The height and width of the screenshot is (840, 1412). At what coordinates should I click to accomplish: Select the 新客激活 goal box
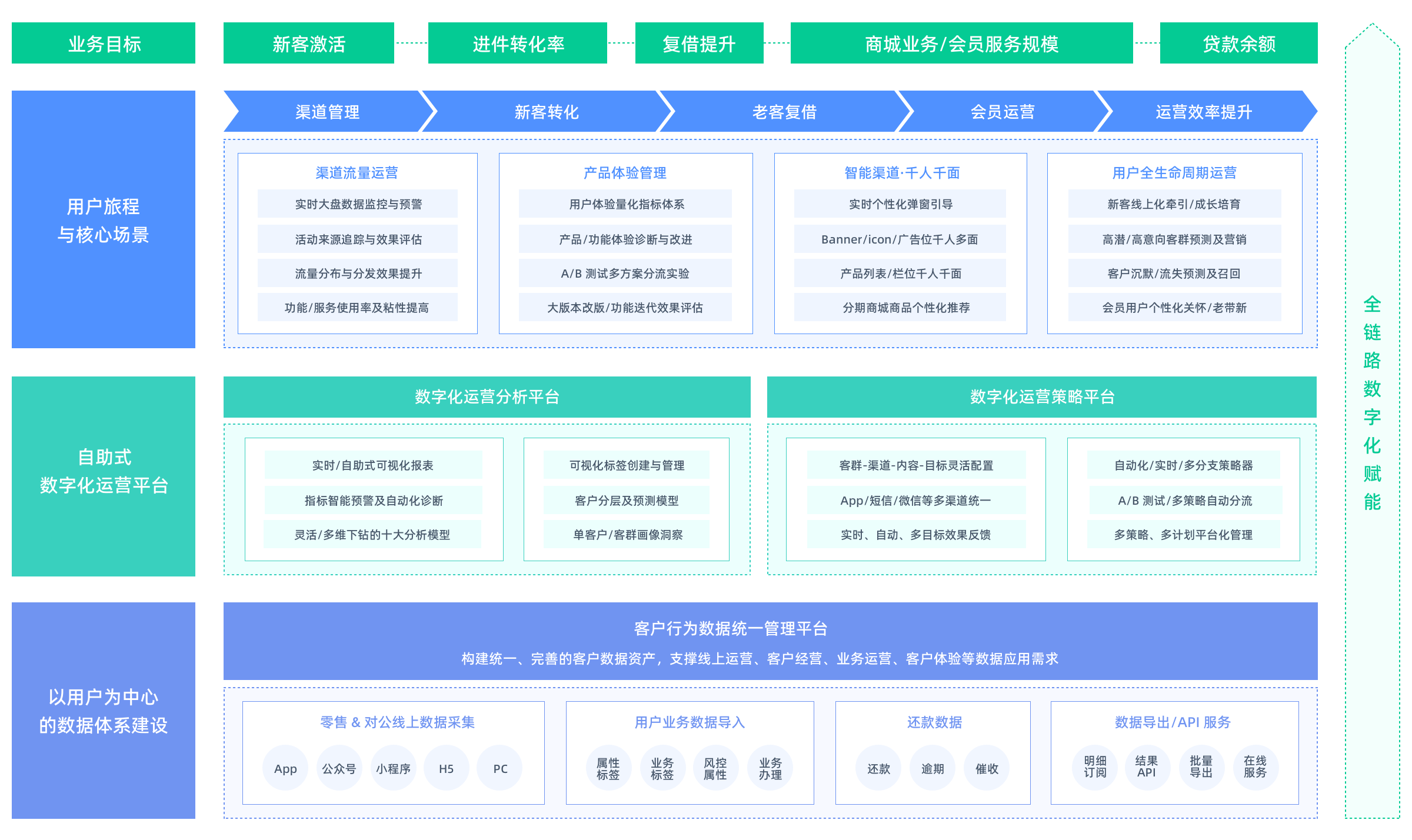(x=309, y=43)
